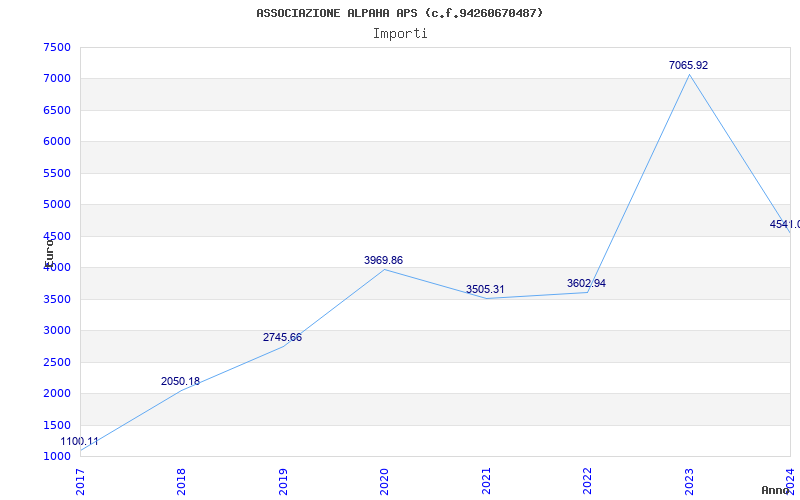Screen dimensions: 800x500
Task: Select the 7065.92 data label
Action: [x=688, y=65]
